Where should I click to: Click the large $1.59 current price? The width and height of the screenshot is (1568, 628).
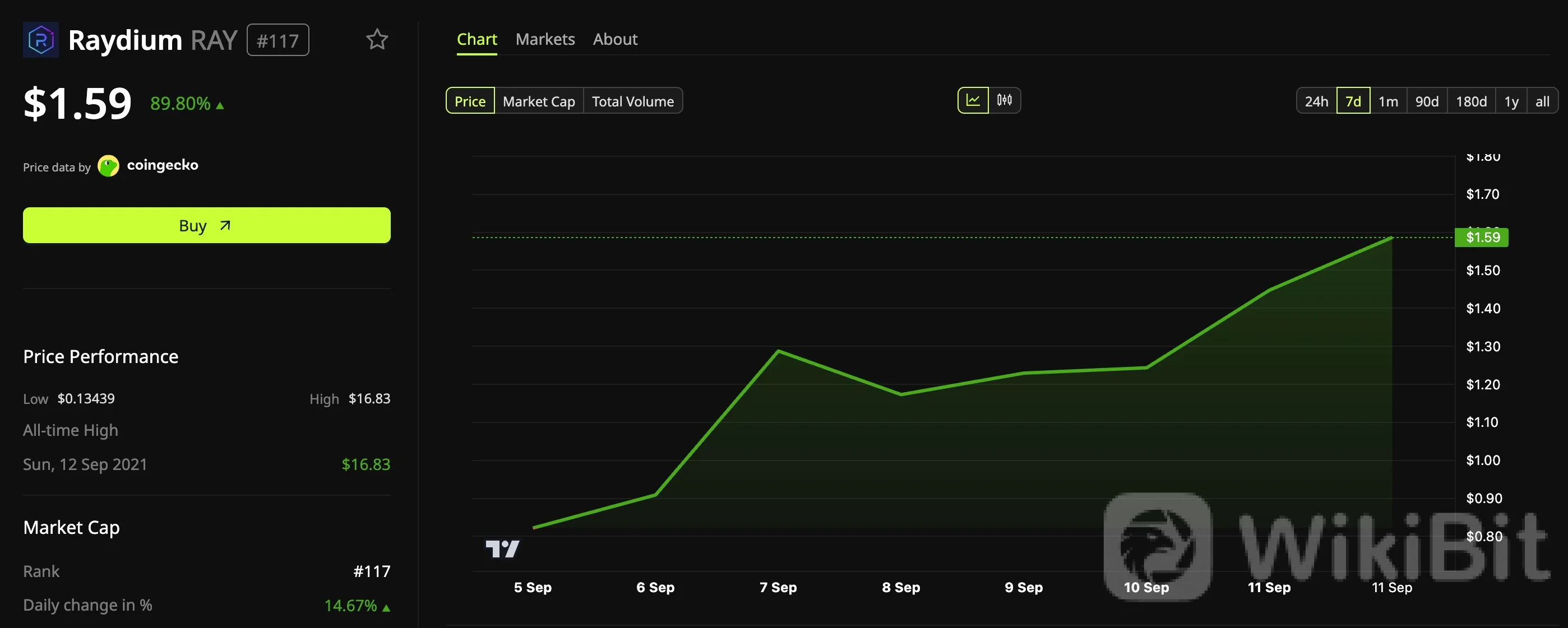coord(77,103)
